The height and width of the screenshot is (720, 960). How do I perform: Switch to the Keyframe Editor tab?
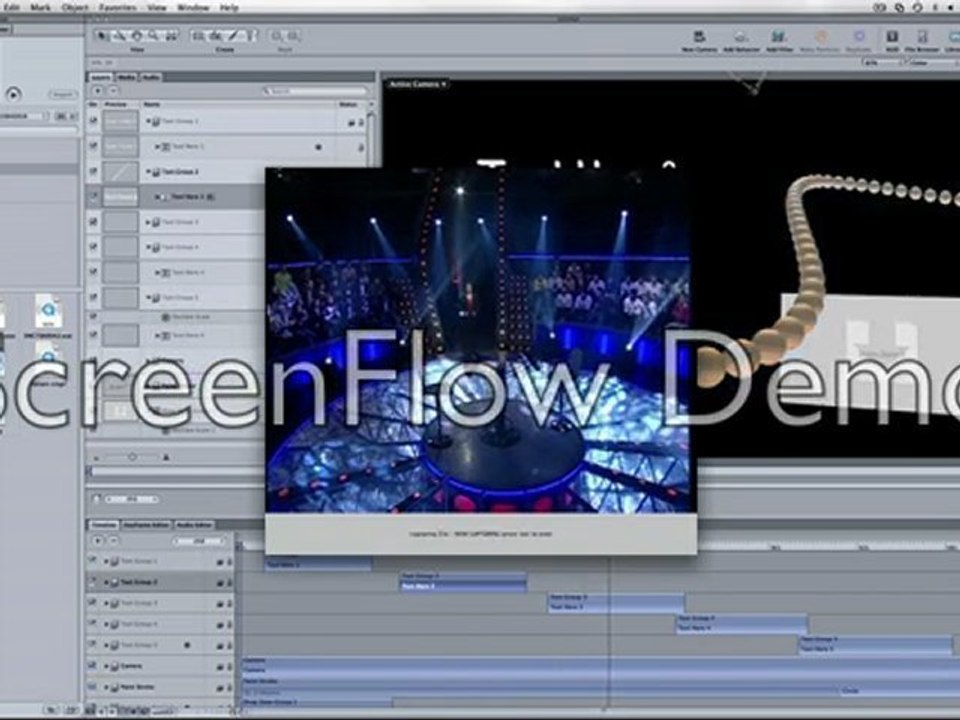pyautogui.click(x=146, y=525)
